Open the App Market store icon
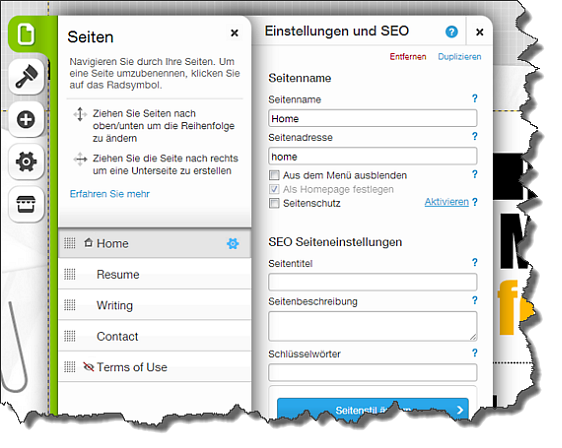 (26, 204)
